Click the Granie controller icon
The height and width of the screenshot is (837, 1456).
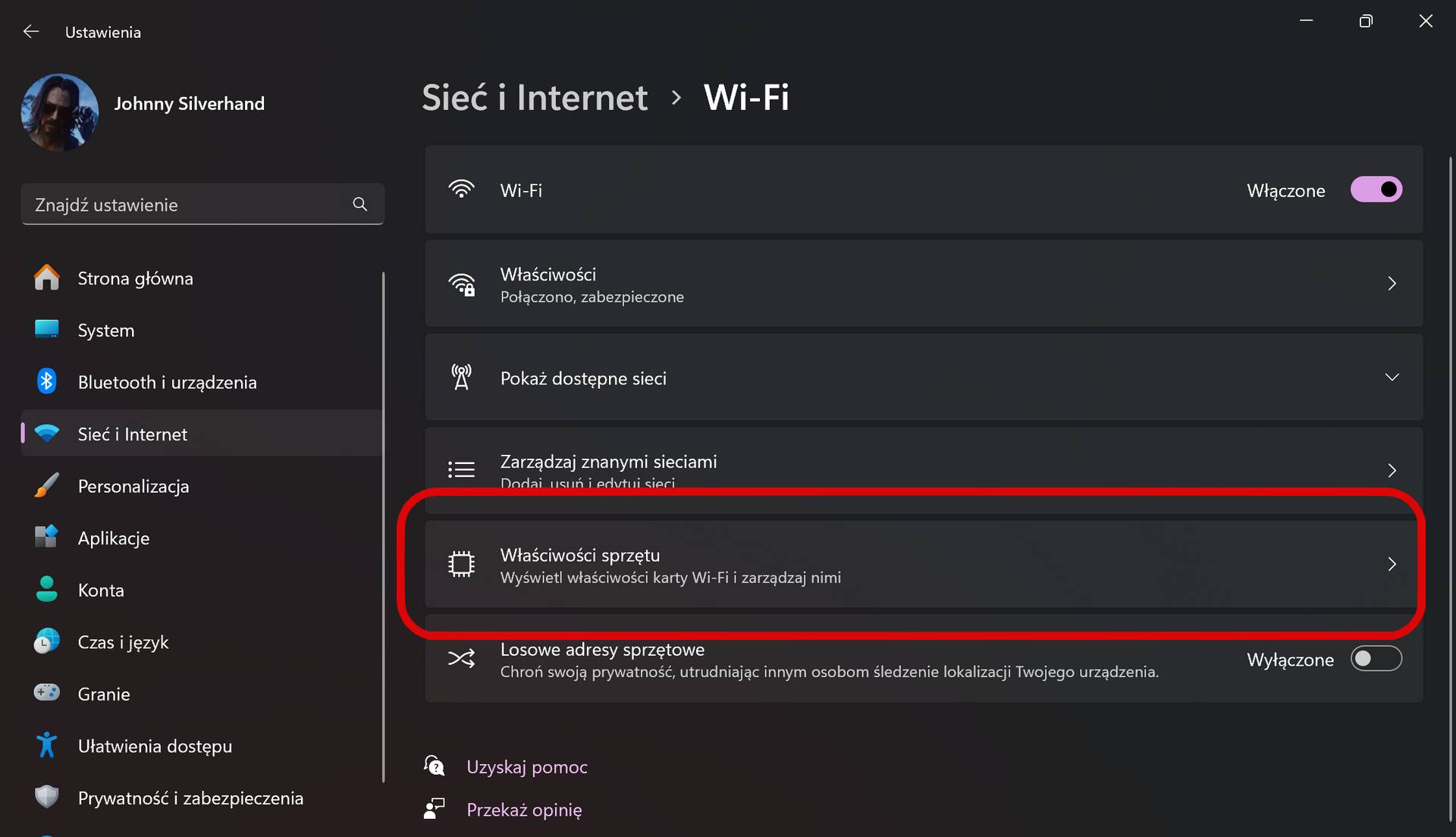click(46, 693)
